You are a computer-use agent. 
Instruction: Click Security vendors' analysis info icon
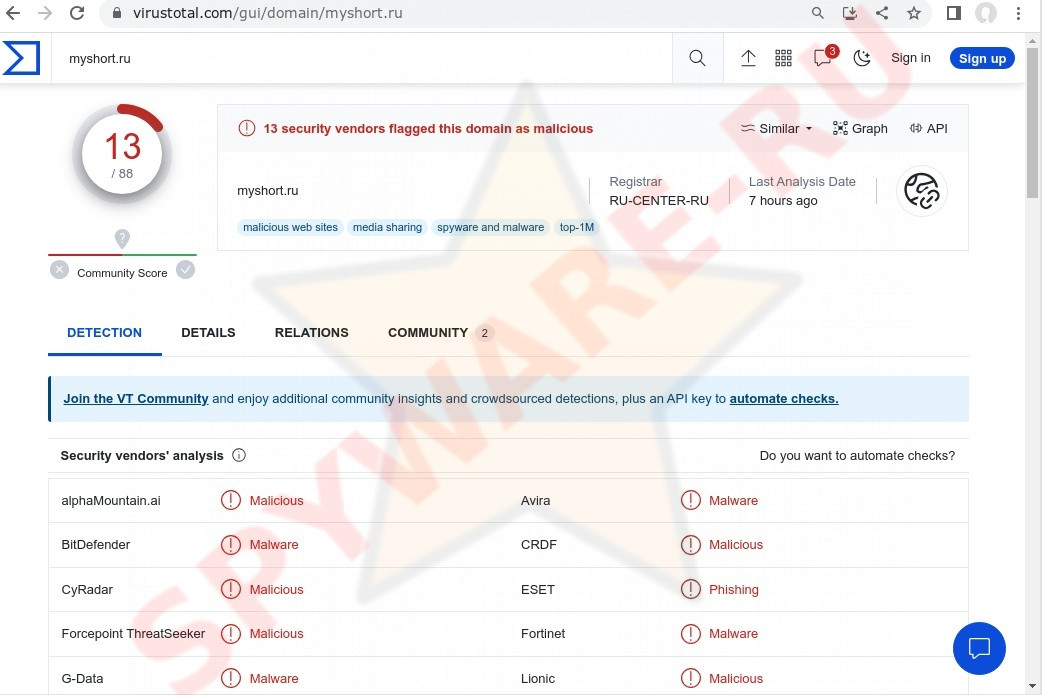pos(239,455)
